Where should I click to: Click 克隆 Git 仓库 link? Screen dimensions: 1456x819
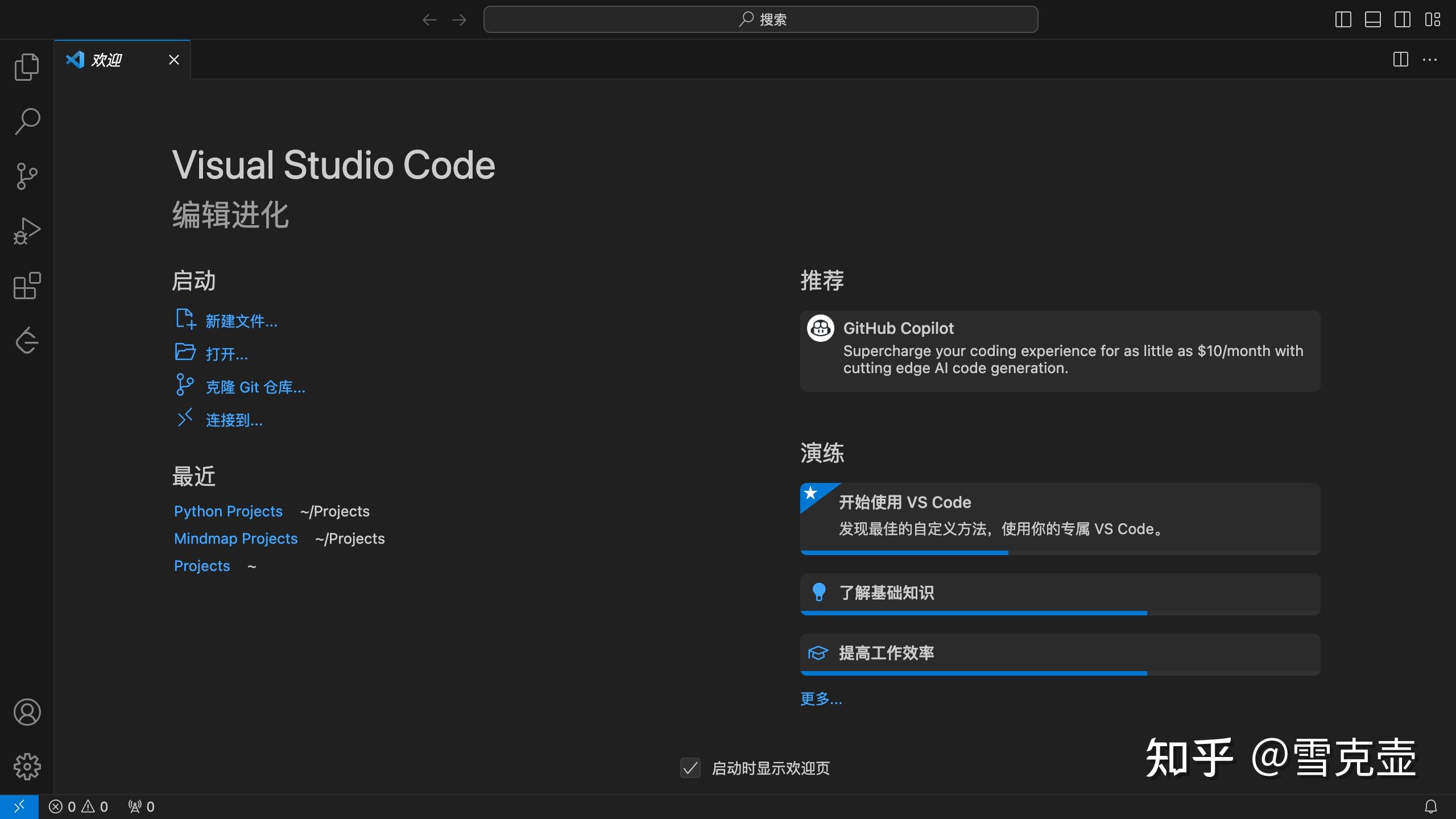255,387
